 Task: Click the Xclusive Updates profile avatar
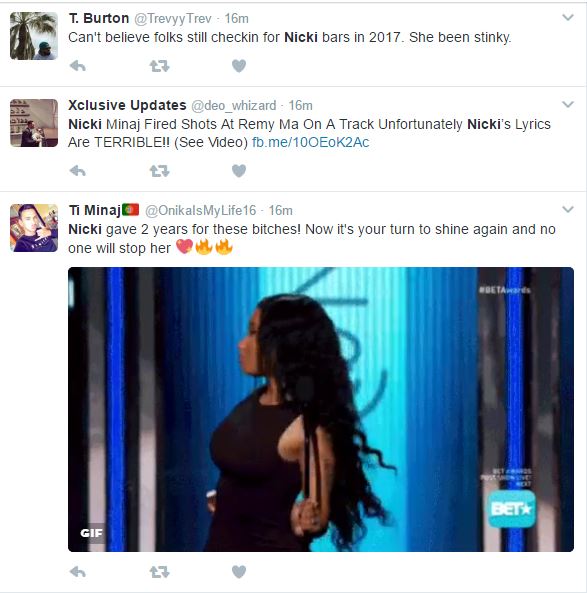point(34,123)
